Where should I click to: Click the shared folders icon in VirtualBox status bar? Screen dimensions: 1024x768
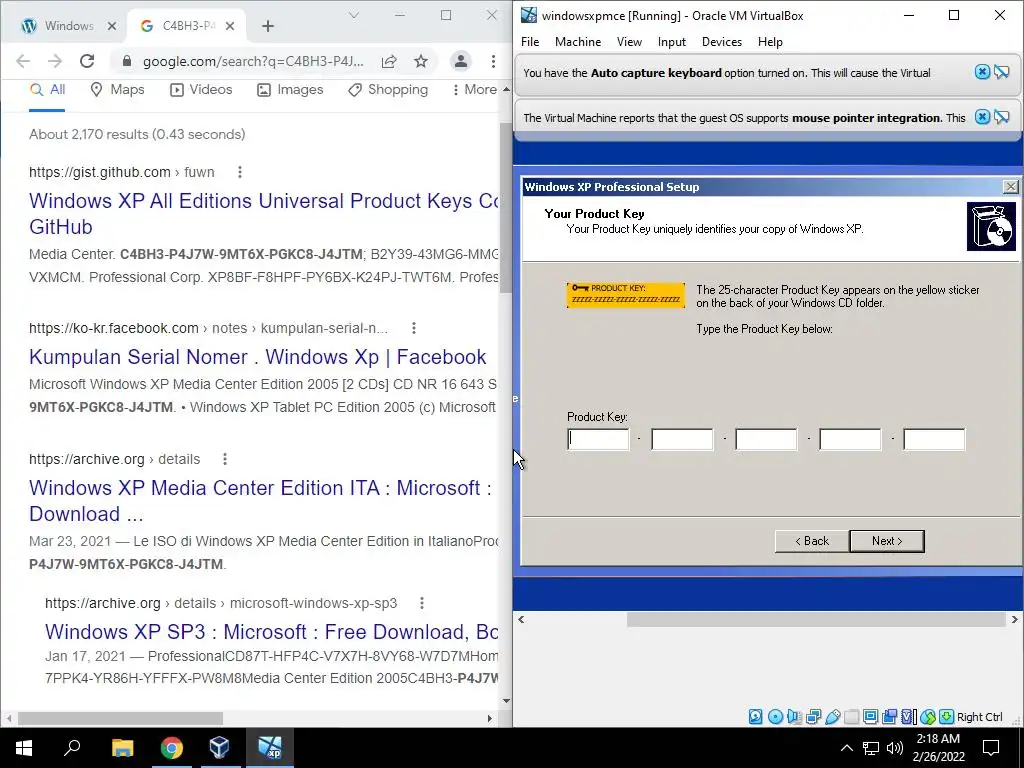tap(851, 717)
